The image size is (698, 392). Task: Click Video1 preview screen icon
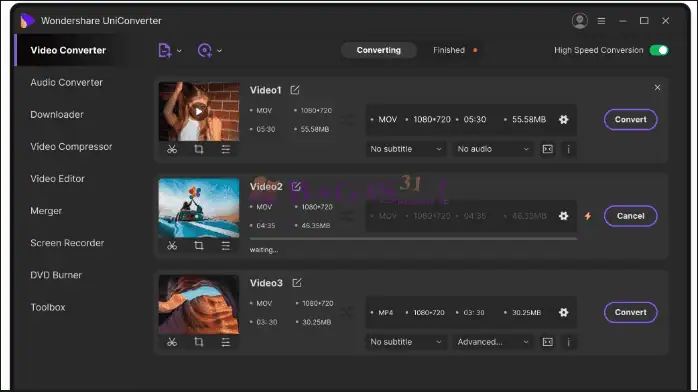pyautogui.click(x=548, y=149)
